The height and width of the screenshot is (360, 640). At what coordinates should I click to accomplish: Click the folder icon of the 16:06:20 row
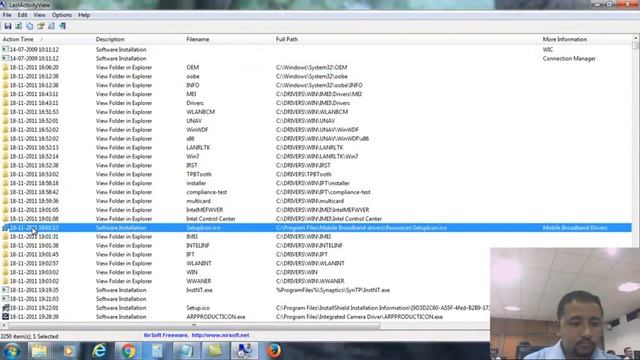pyautogui.click(x=5, y=67)
